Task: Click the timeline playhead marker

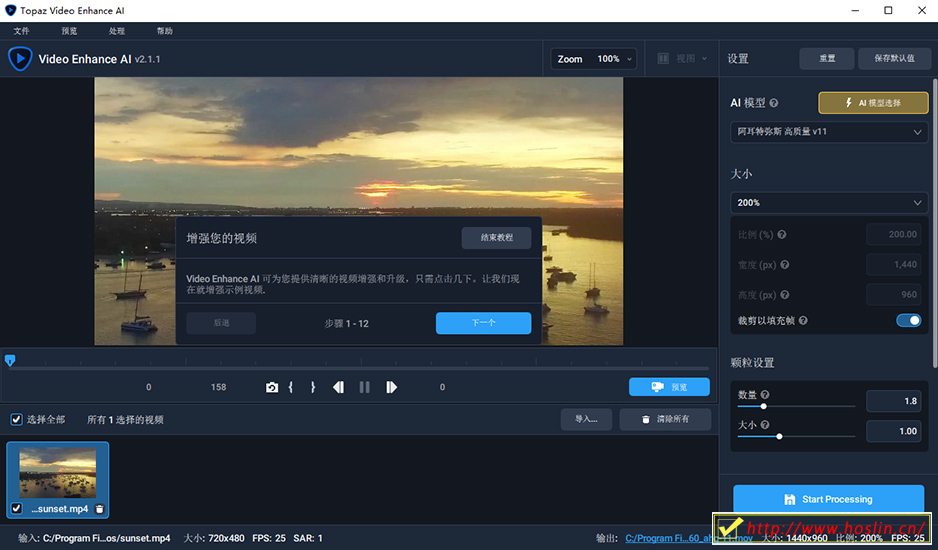Action: click(10, 360)
